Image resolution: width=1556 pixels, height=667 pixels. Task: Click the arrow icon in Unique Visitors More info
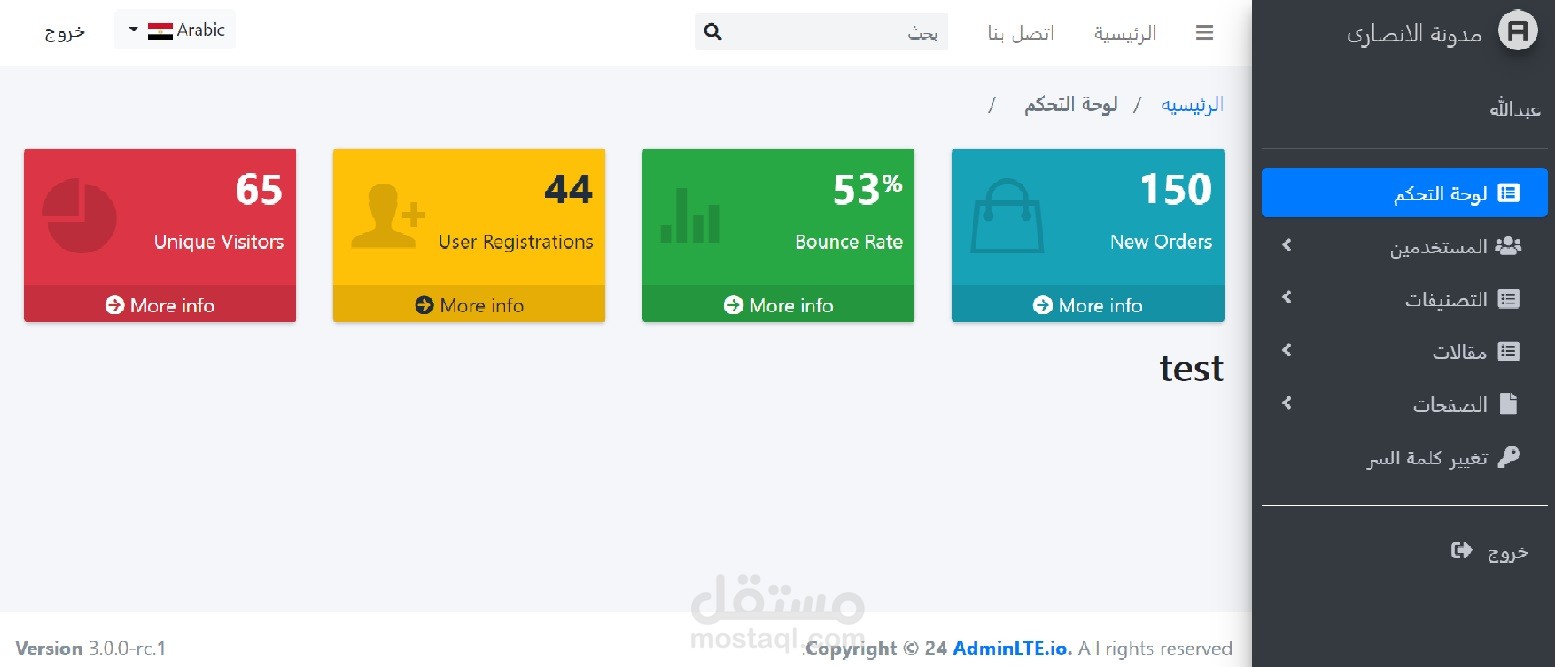(115, 305)
